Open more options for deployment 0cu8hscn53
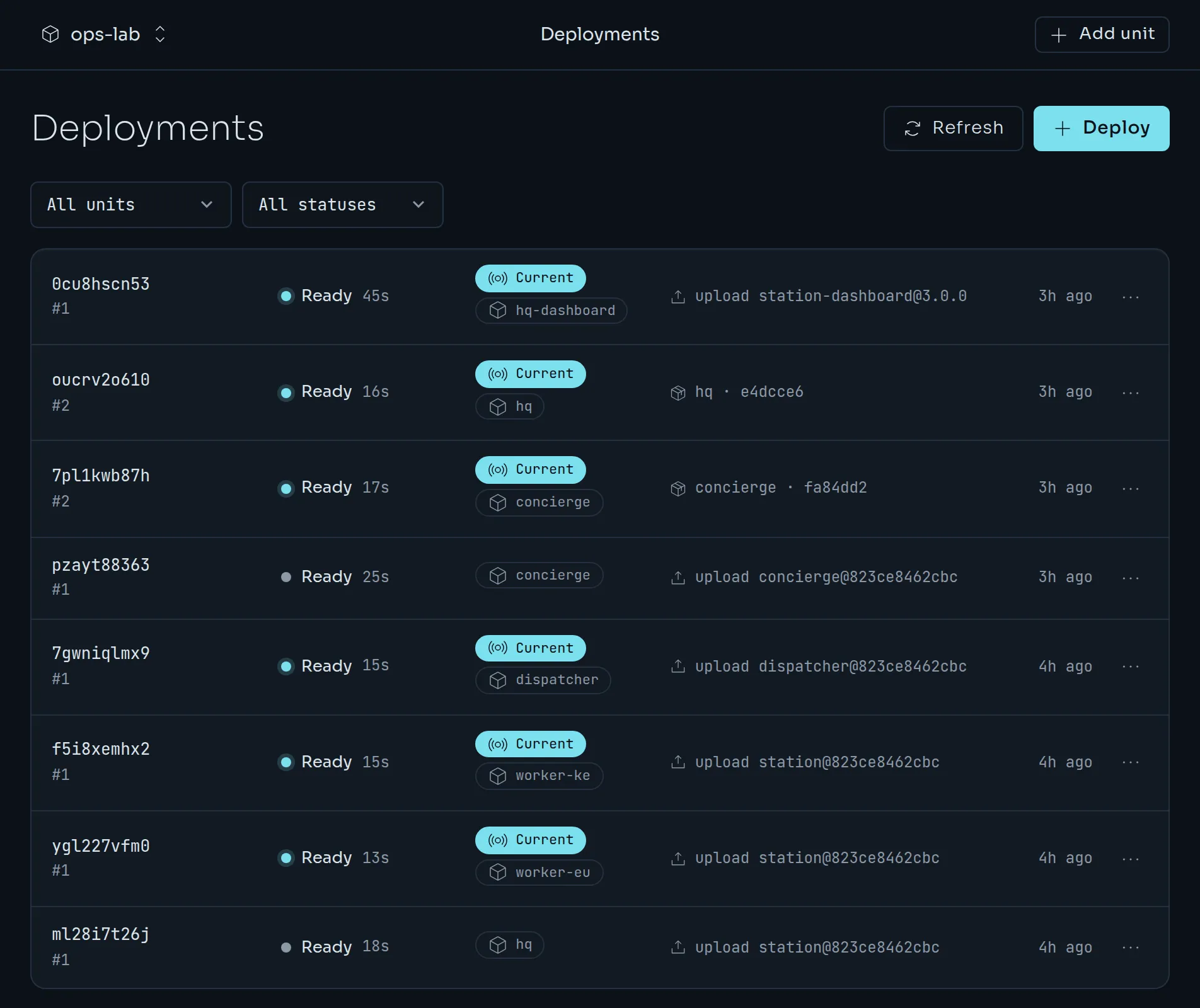This screenshot has height=1008, width=1200. (x=1131, y=297)
